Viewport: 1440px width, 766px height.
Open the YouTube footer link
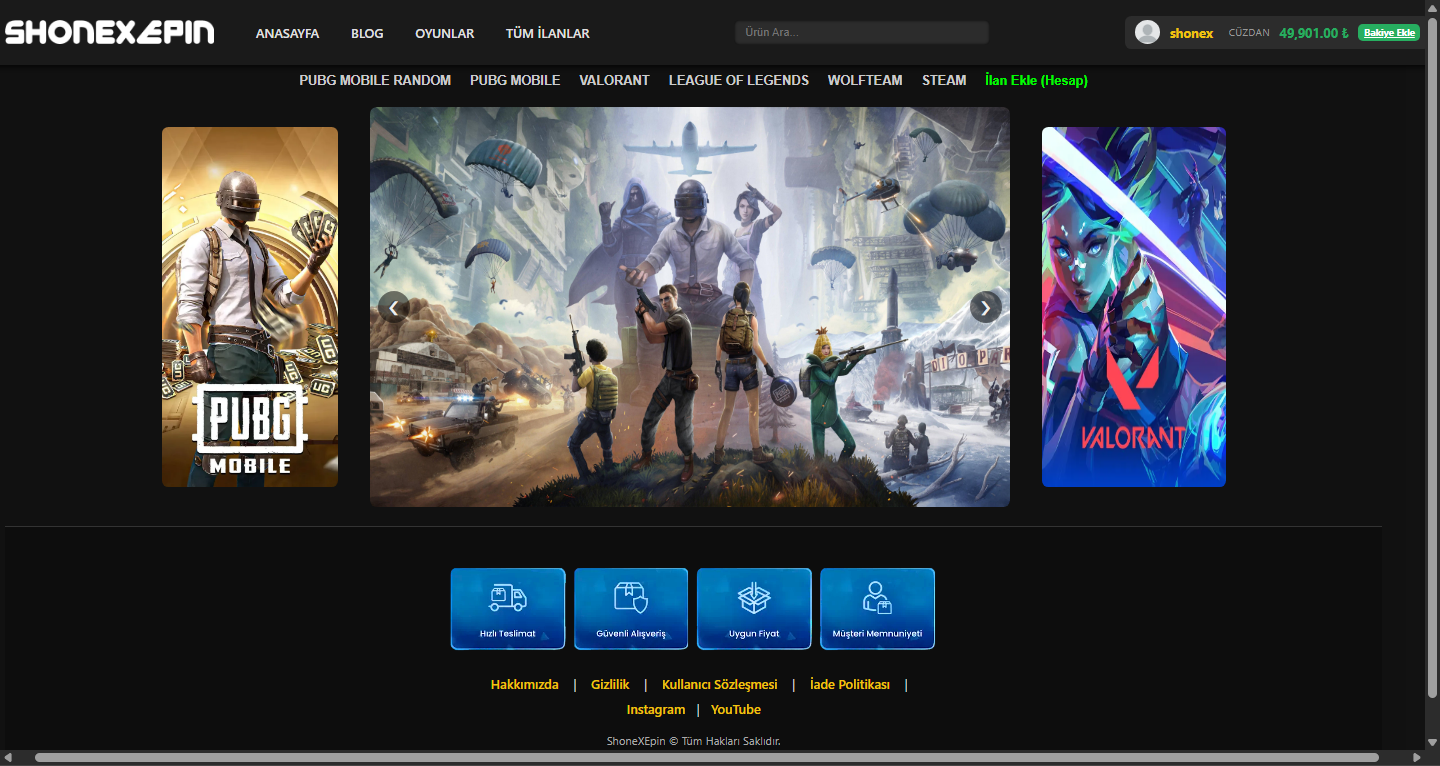pyautogui.click(x=736, y=710)
